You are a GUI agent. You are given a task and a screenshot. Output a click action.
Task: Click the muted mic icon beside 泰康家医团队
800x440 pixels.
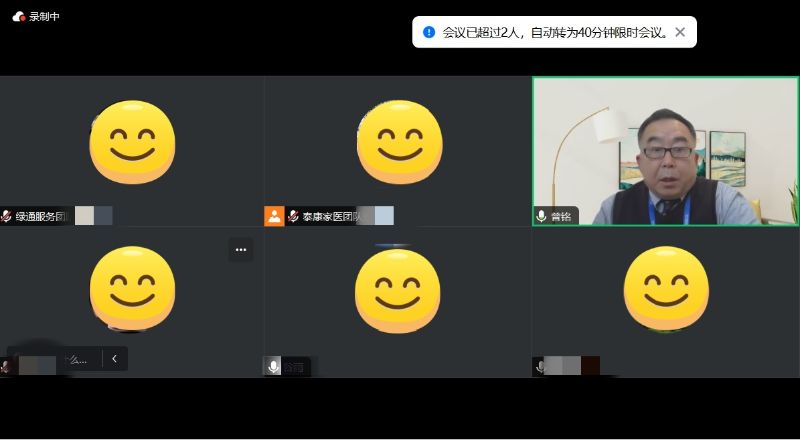(293, 216)
